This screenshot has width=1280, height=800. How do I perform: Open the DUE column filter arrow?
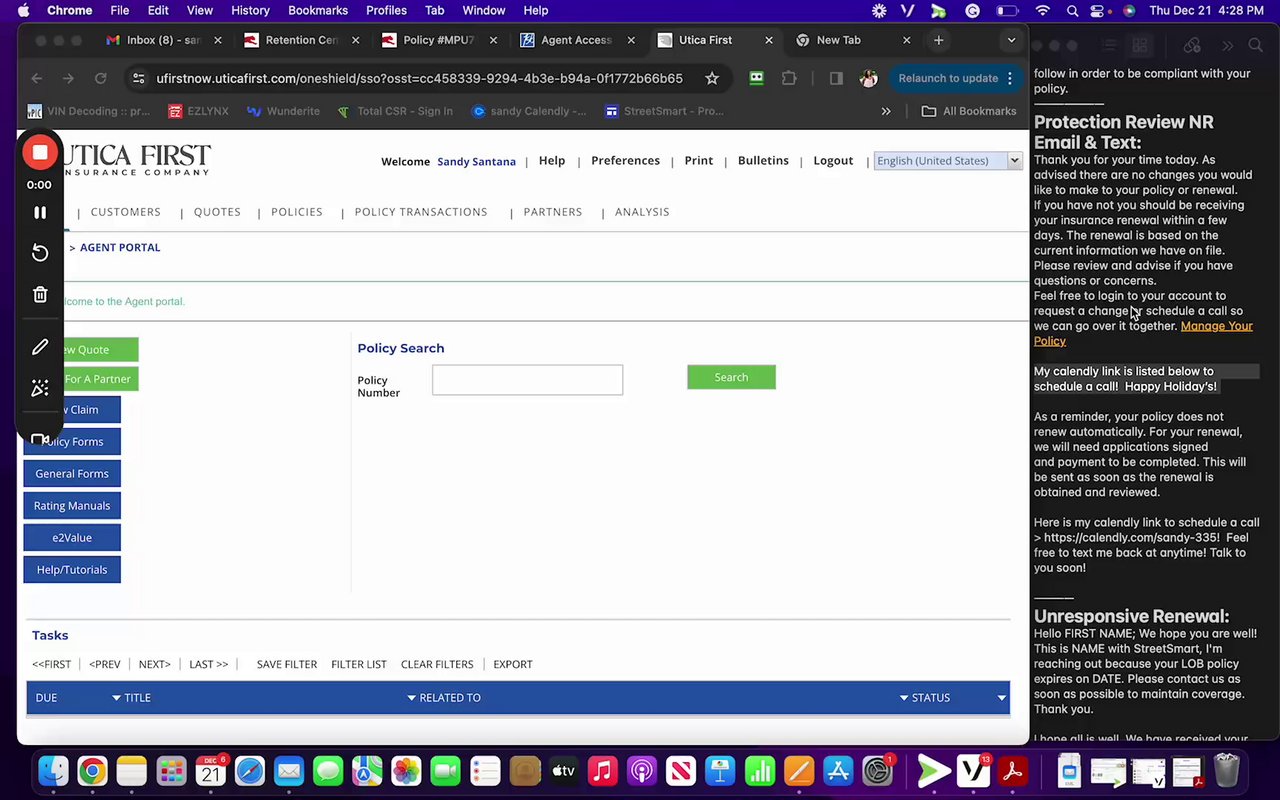pyautogui.click(x=116, y=698)
